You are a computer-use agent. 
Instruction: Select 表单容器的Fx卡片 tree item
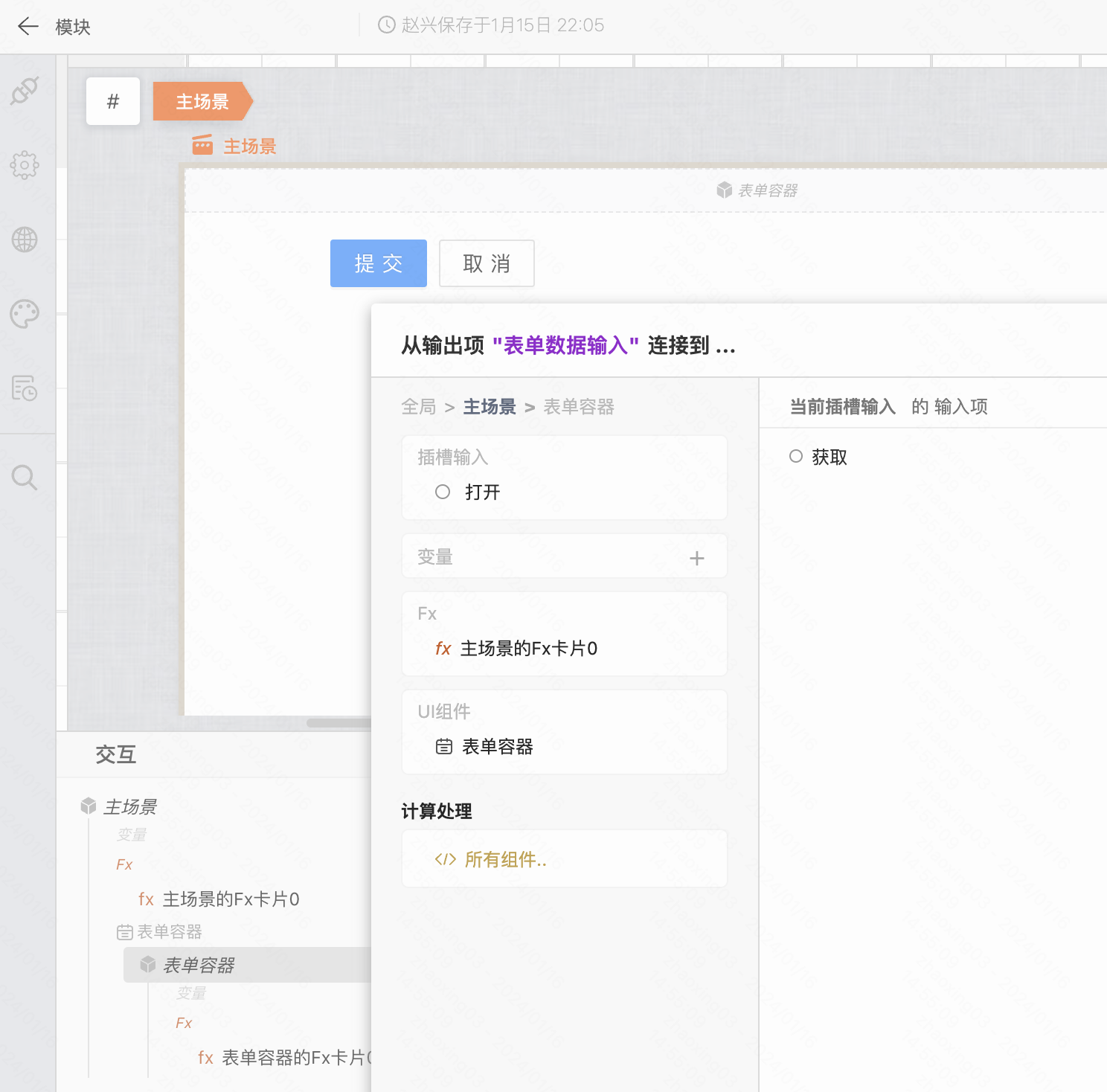[x=296, y=1058]
